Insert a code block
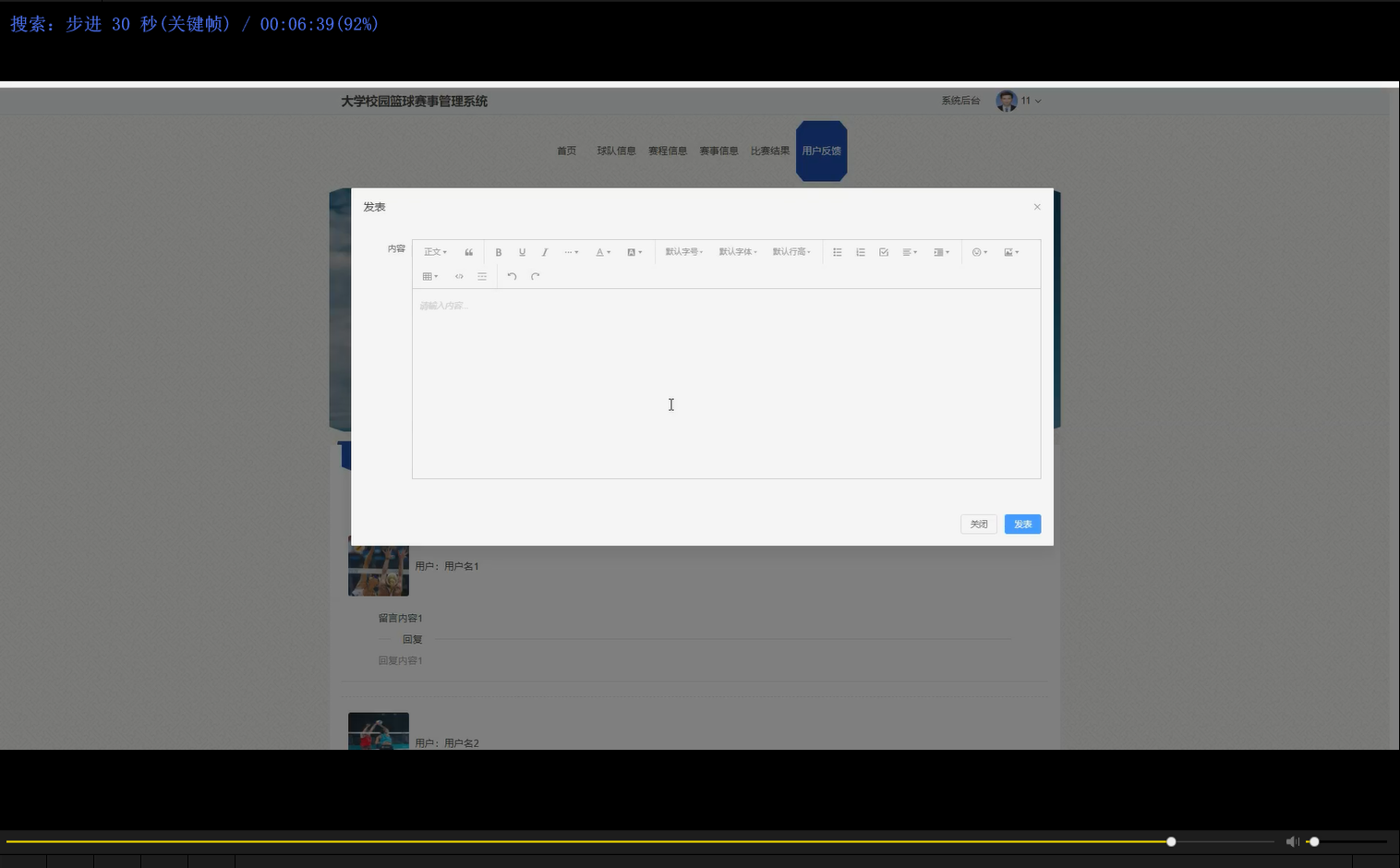 pyautogui.click(x=459, y=276)
